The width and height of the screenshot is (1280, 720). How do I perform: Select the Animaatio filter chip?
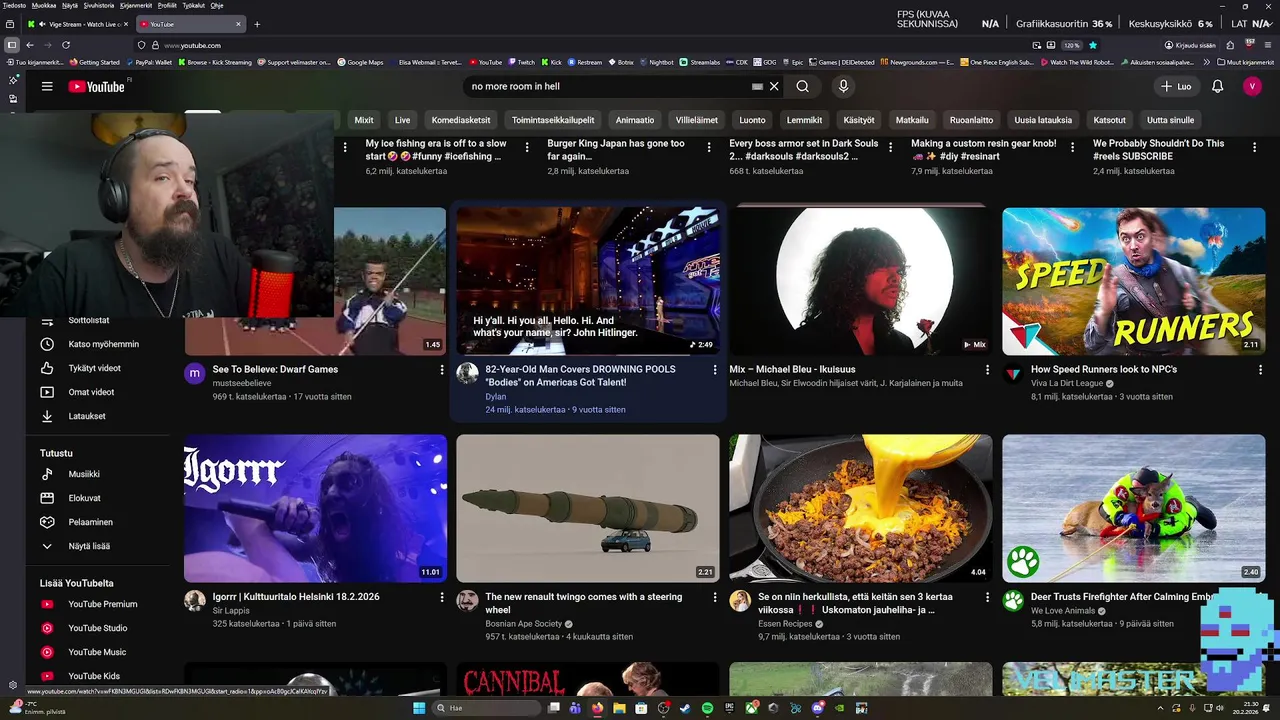point(635,120)
